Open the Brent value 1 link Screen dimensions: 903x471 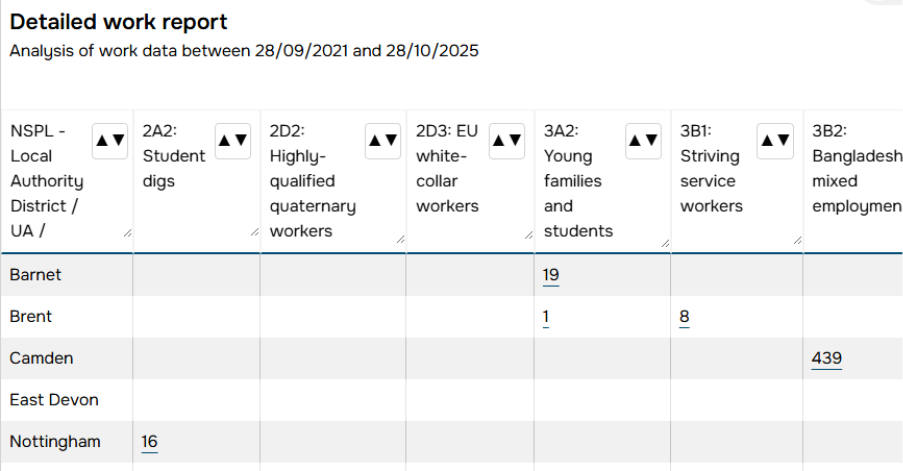coord(547,317)
